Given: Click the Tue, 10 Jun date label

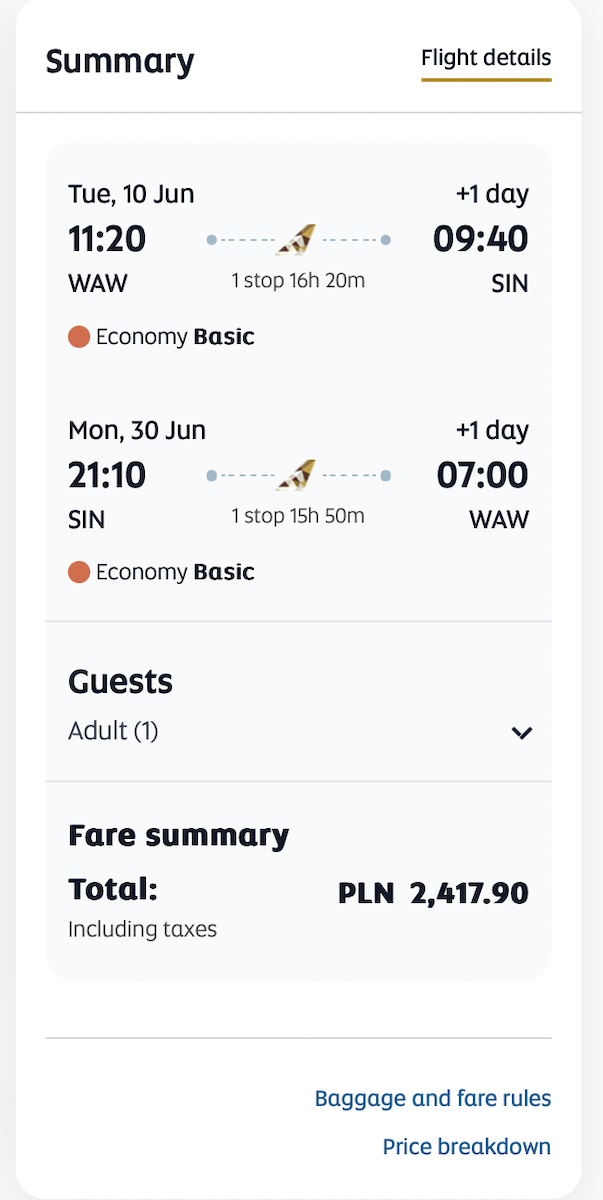Looking at the screenshot, I should 131,194.
